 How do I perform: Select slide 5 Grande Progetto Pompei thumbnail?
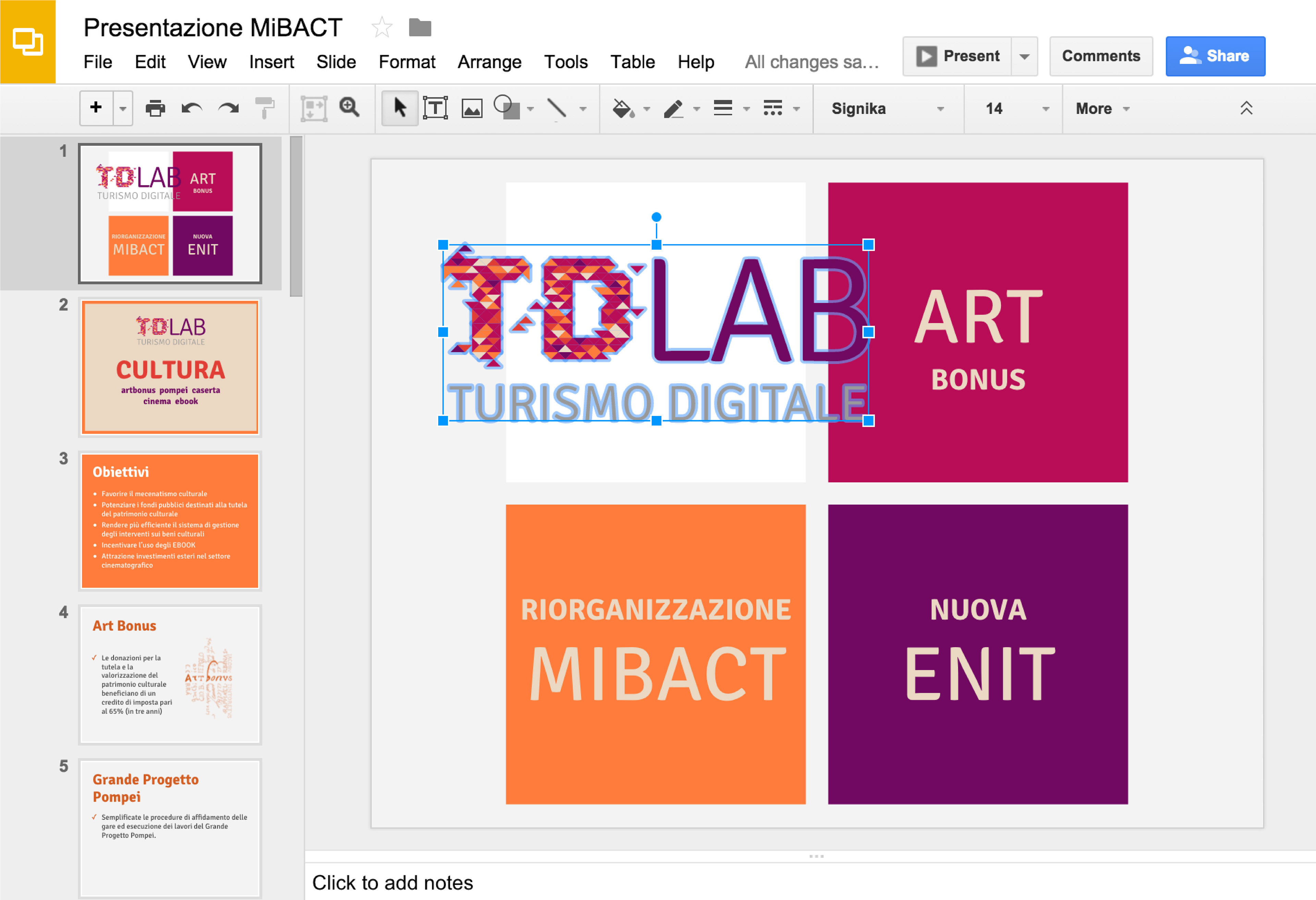(170, 828)
